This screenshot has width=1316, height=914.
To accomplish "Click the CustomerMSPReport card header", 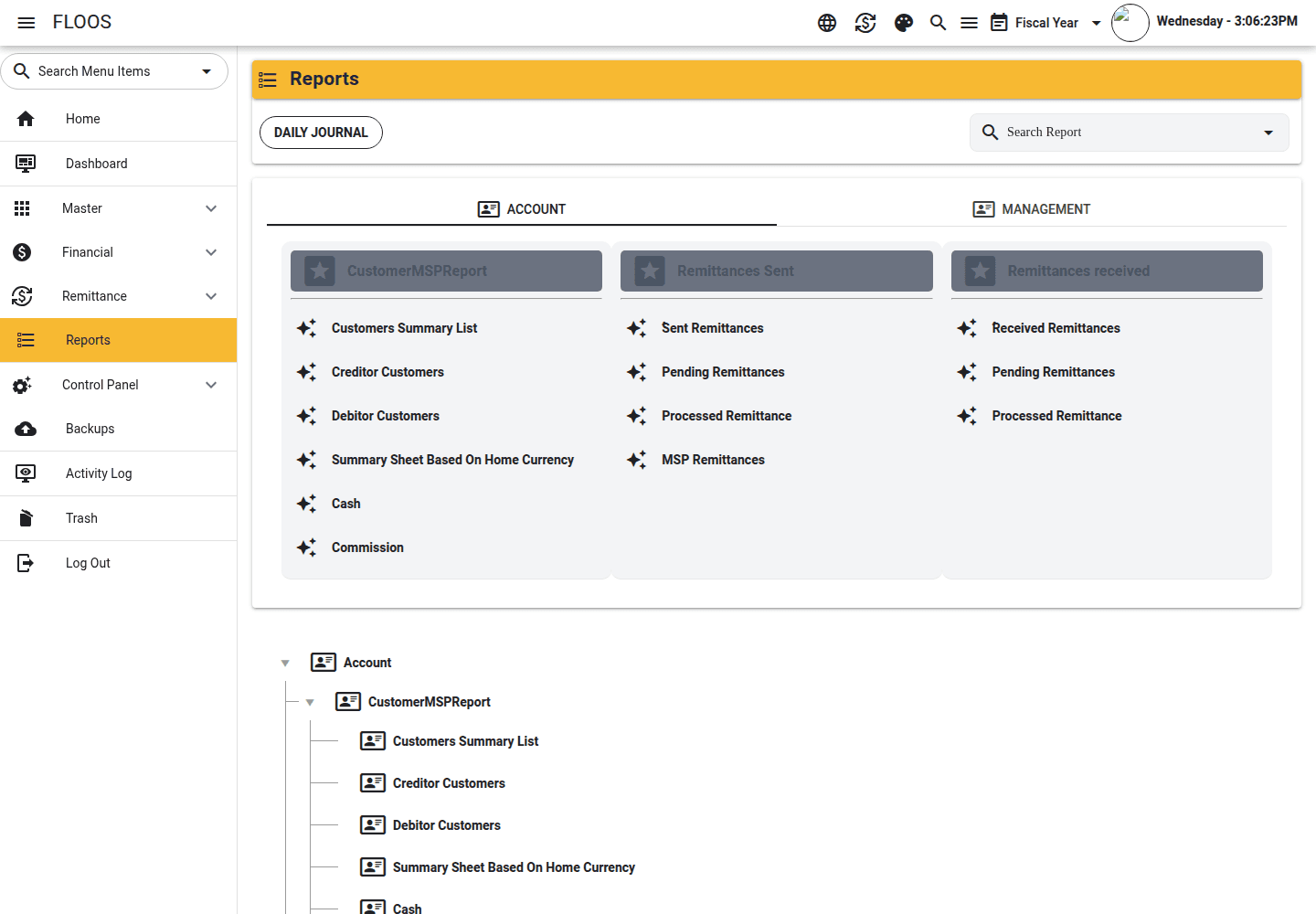I will (446, 271).
